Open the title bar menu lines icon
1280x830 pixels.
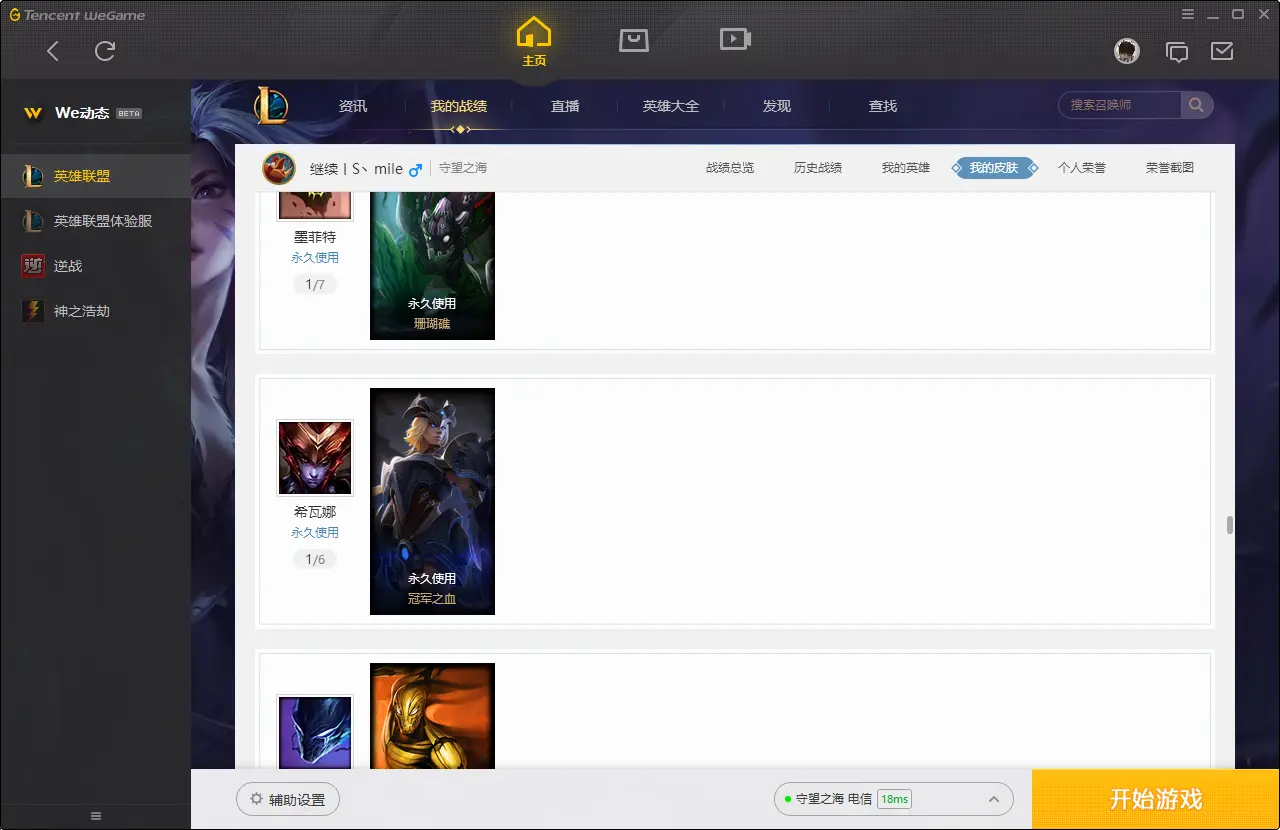pos(1187,14)
